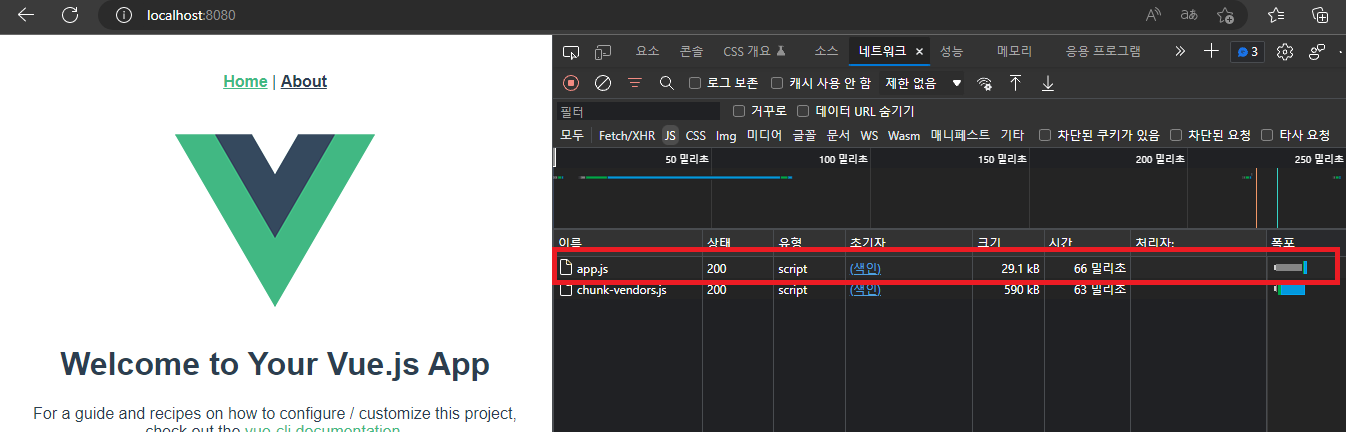Image resolution: width=1346 pixels, height=432 pixels.
Task: Open the initiator link for chunk-vendors.js
Action: (865, 290)
